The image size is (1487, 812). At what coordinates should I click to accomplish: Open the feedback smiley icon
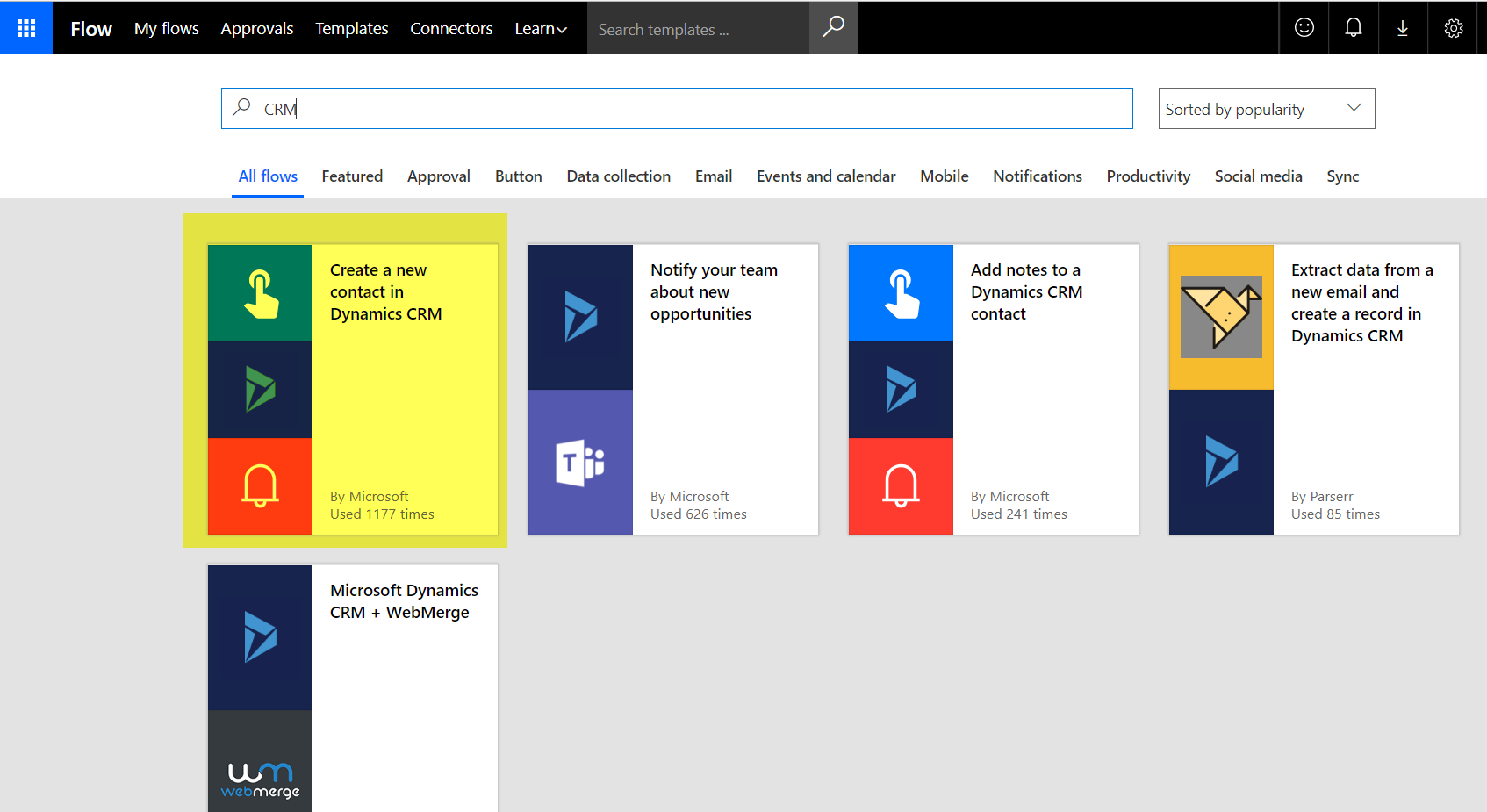pyautogui.click(x=1304, y=28)
